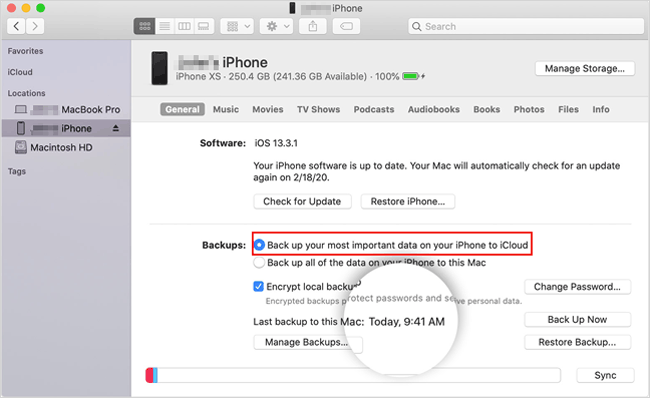The image size is (650, 401).
Task: Click the Sync button
Action: 605,376
